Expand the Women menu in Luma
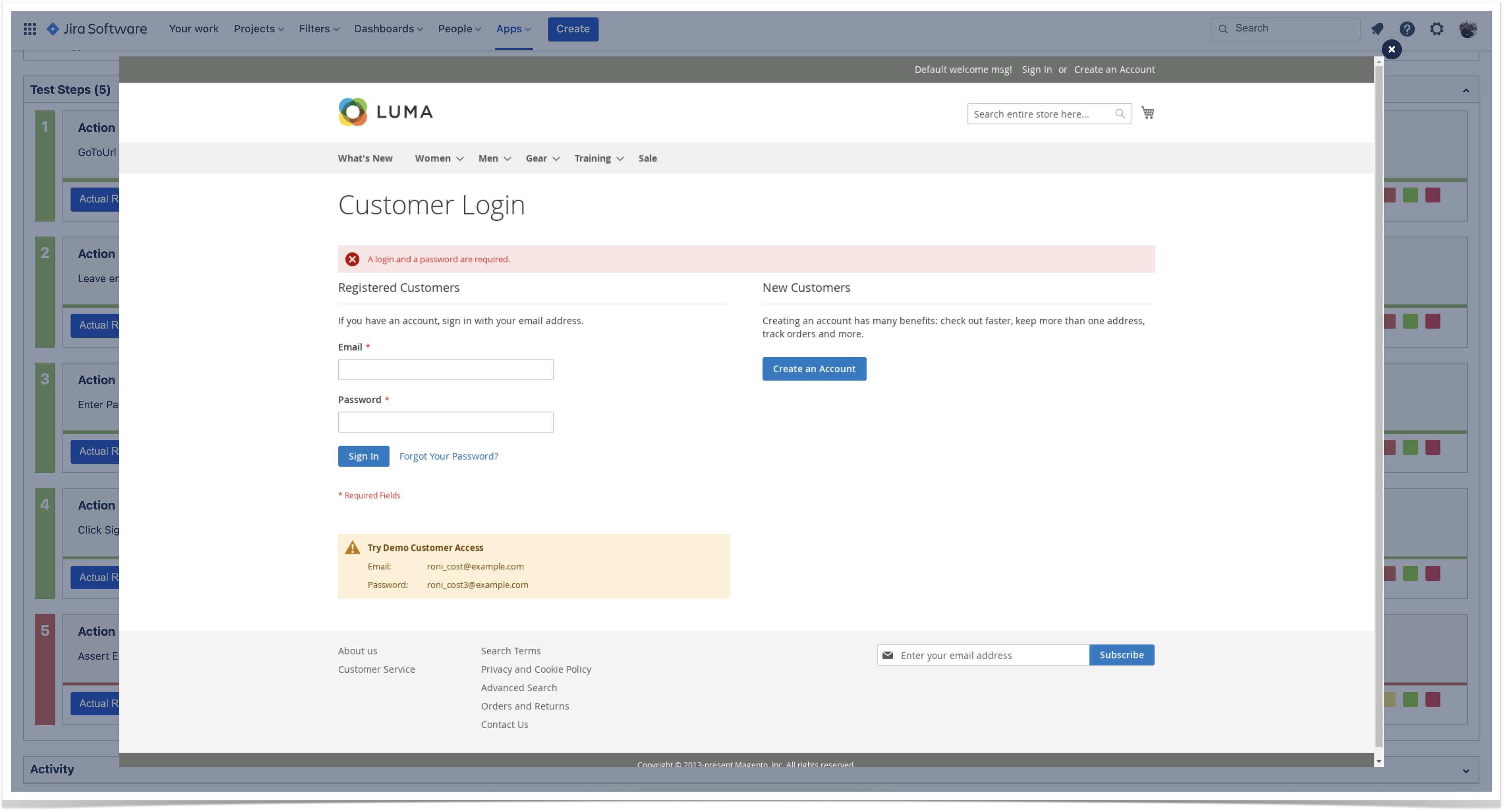 pos(439,158)
